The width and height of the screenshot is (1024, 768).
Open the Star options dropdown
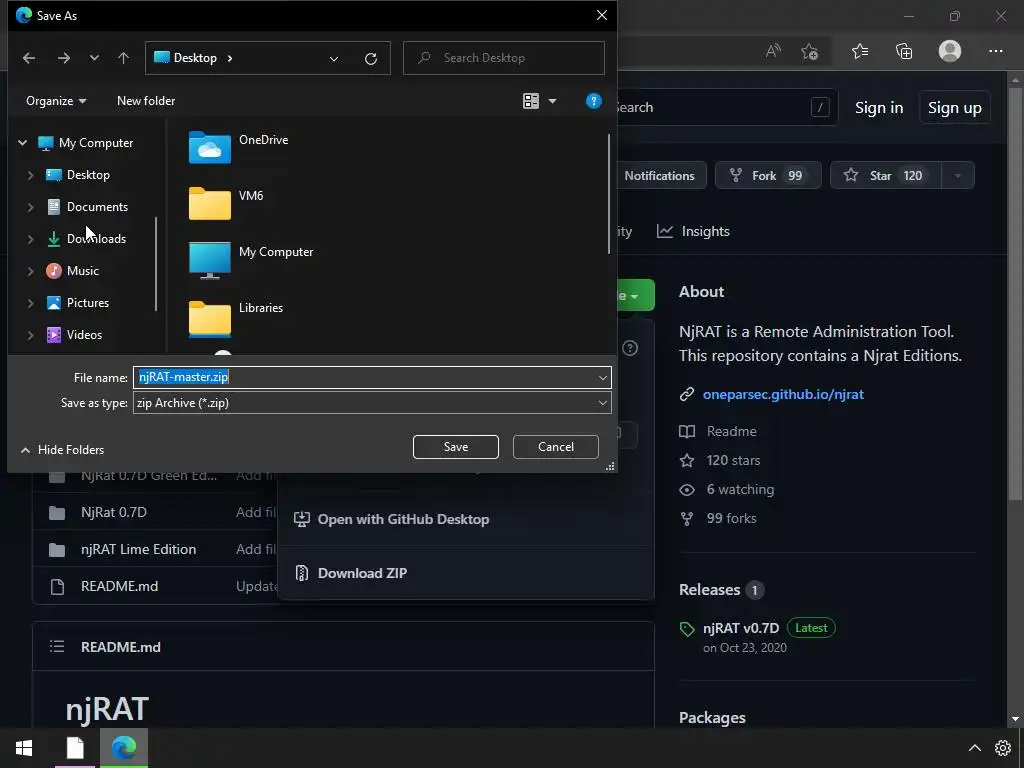click(958, 176)
